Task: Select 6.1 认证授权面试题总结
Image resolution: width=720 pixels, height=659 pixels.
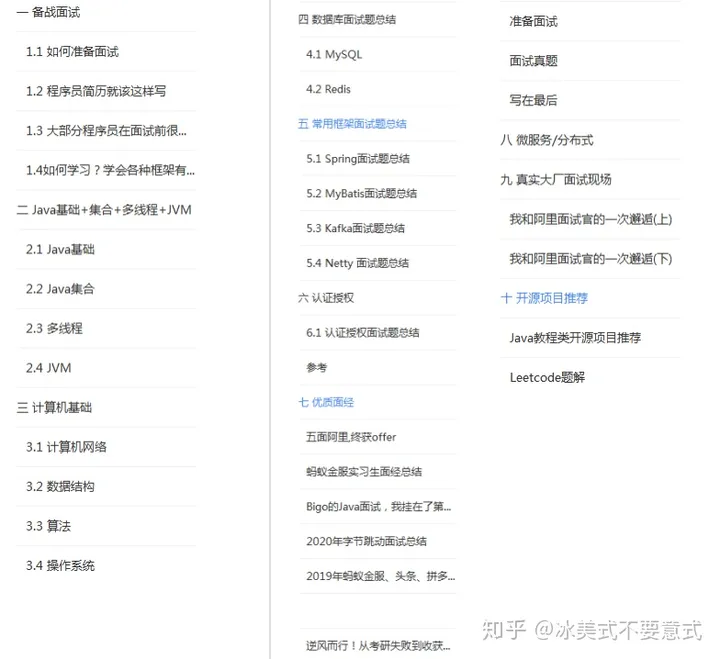Action: pos(363,333)
